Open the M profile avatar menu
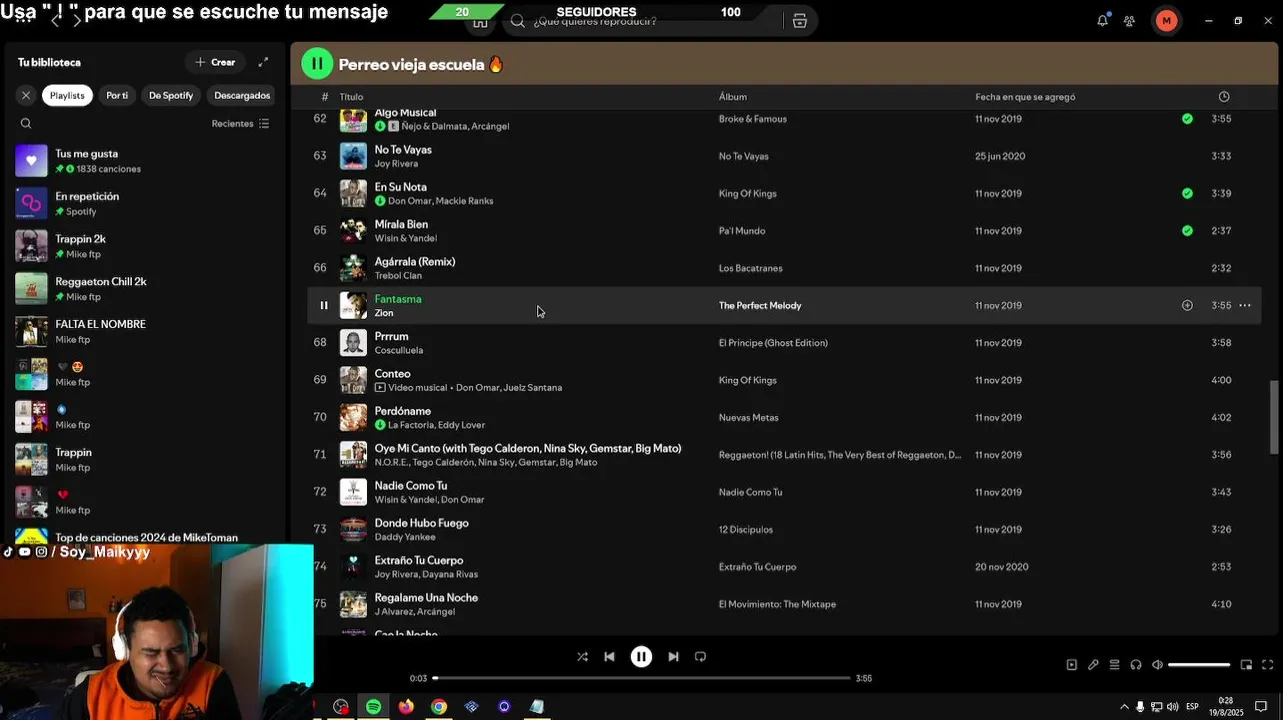Screen dimensions: 1283x720 (x=1166, y=20)
